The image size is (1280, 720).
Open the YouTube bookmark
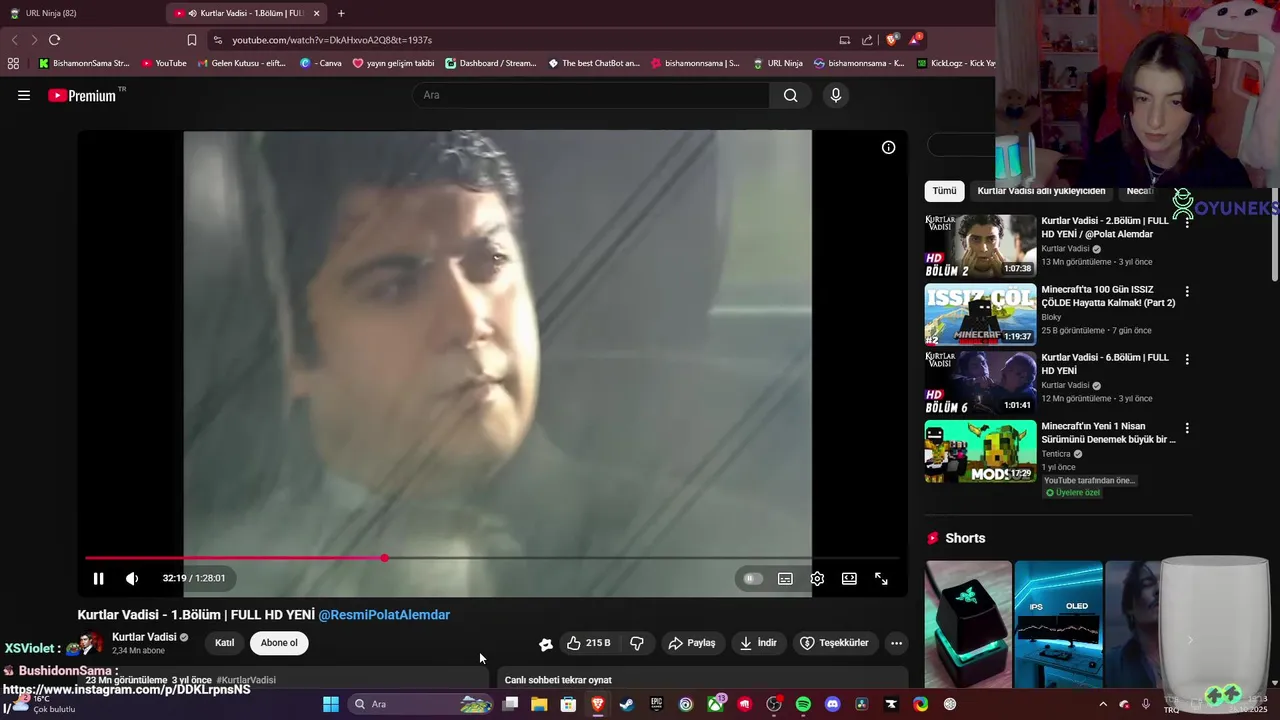(x=164, y=63)
